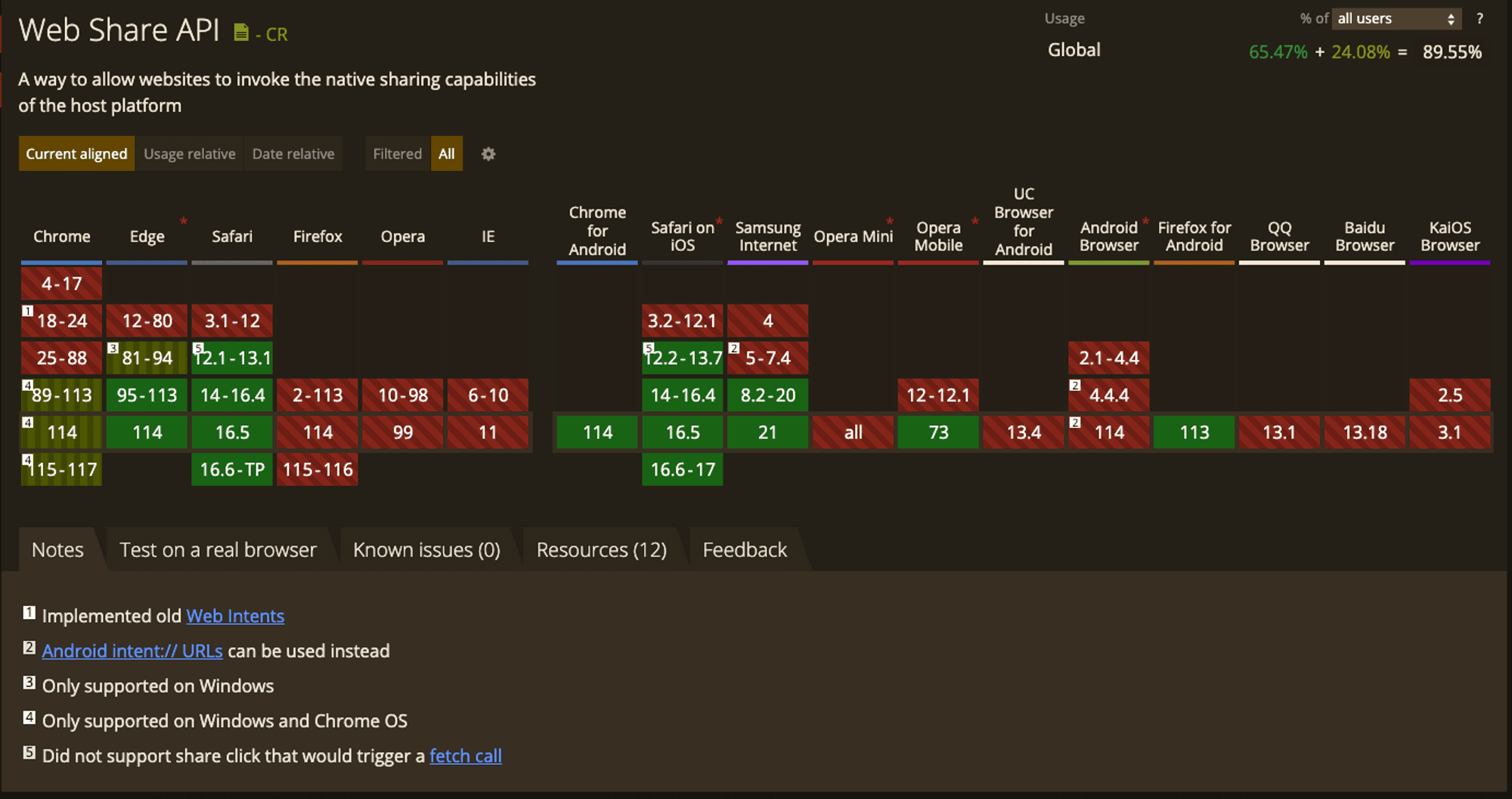Select Edge 12-80 version cell
Screen dimensions: 1512x799
click(147, 321)
